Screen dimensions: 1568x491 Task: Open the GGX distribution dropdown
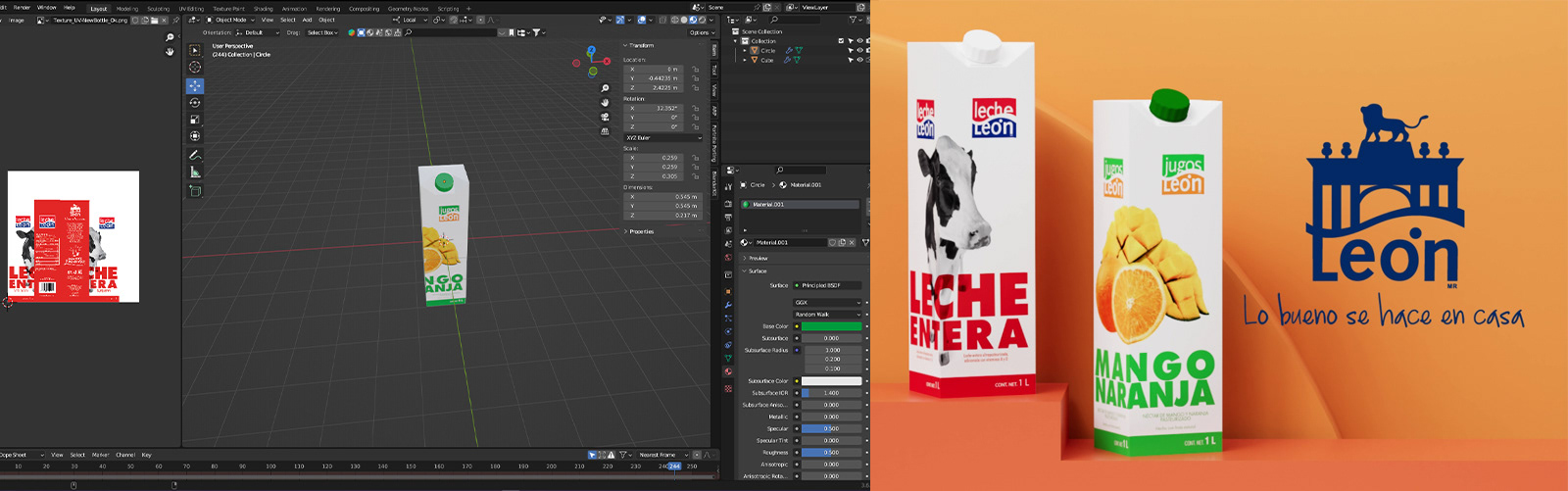828,303
